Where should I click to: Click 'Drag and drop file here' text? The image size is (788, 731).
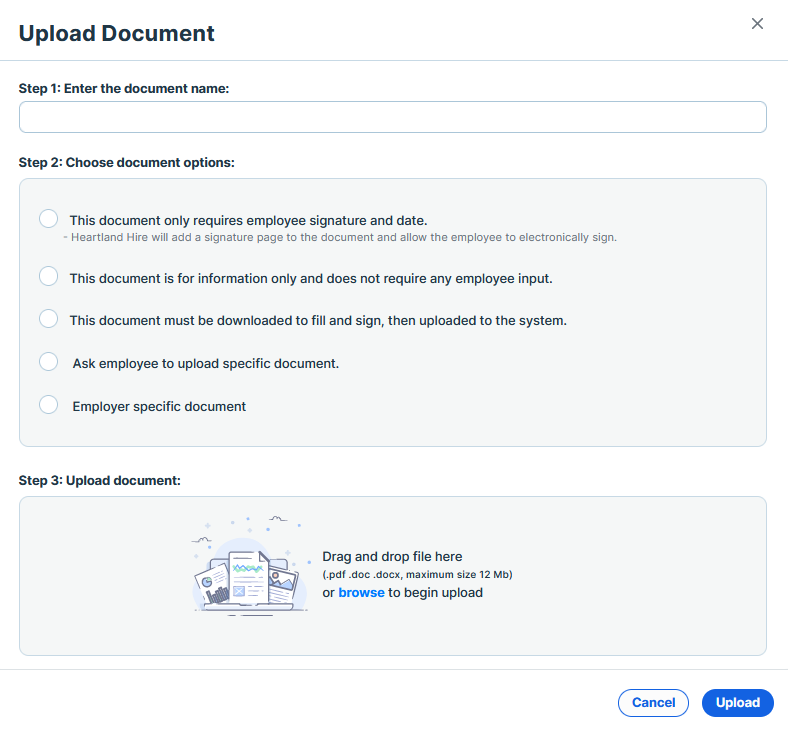pos(392,557)
